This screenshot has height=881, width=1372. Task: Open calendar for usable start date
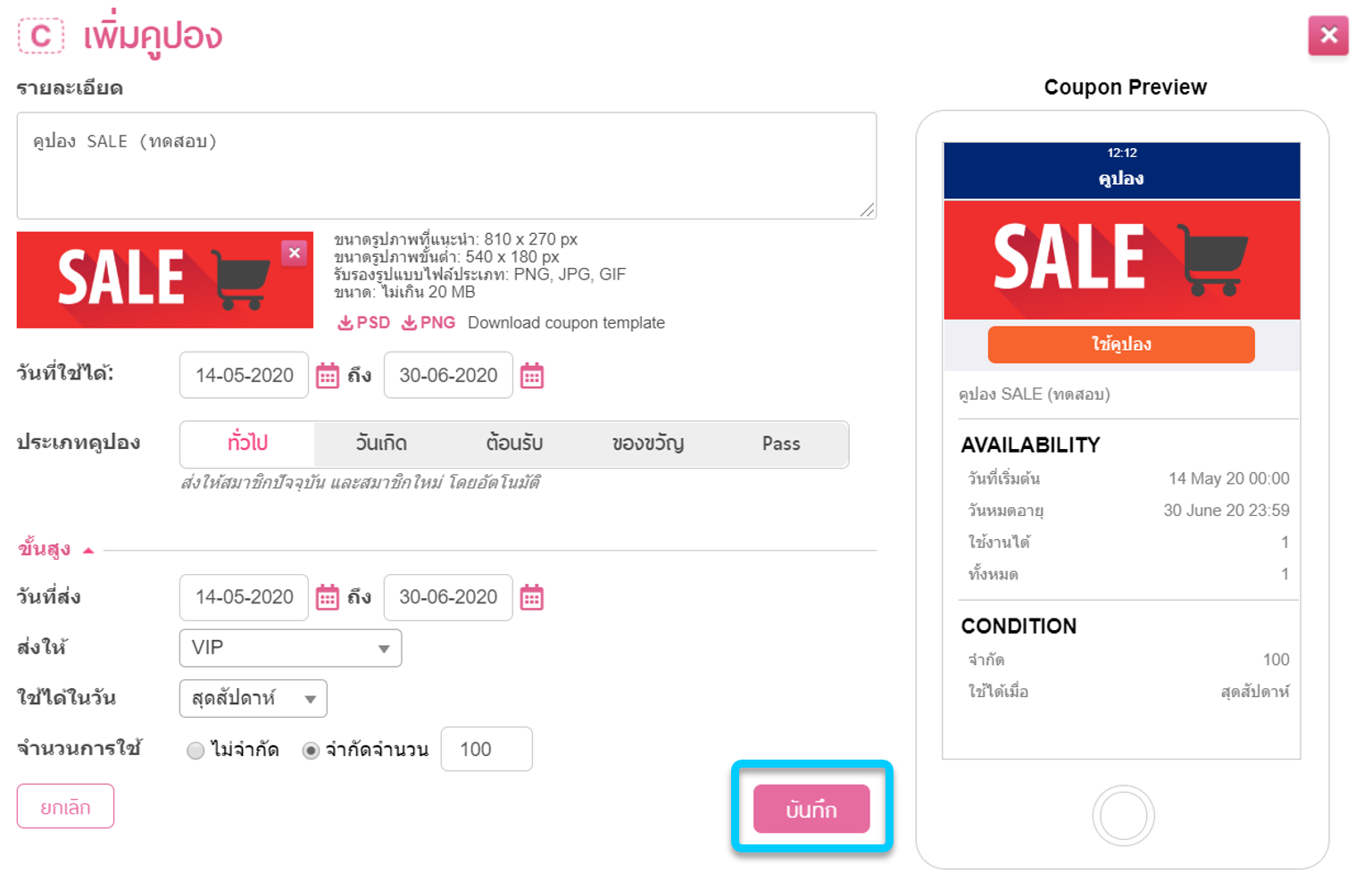tap(328, 376)
